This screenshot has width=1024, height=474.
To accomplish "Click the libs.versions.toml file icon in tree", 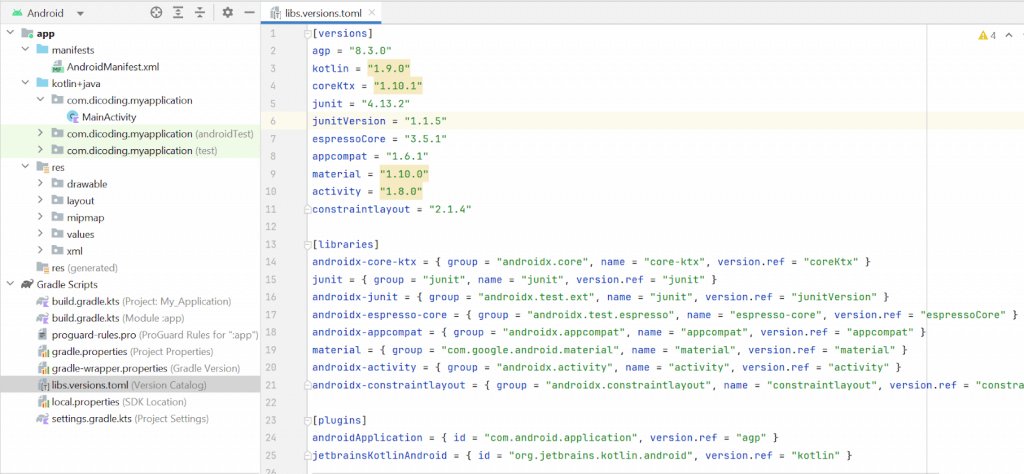I will click(x=43, y=385).
